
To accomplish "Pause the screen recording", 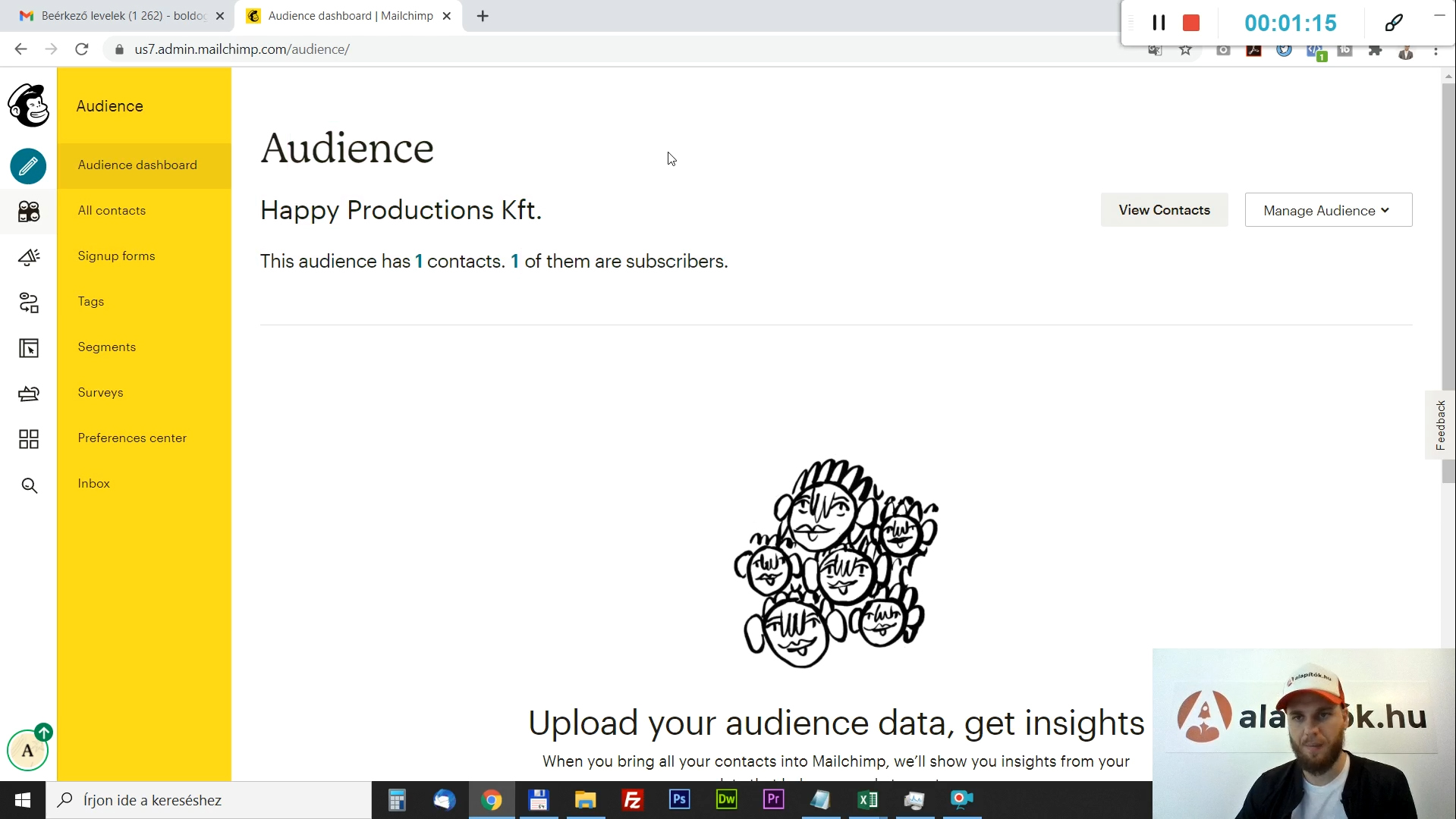I will [1159, 23].
